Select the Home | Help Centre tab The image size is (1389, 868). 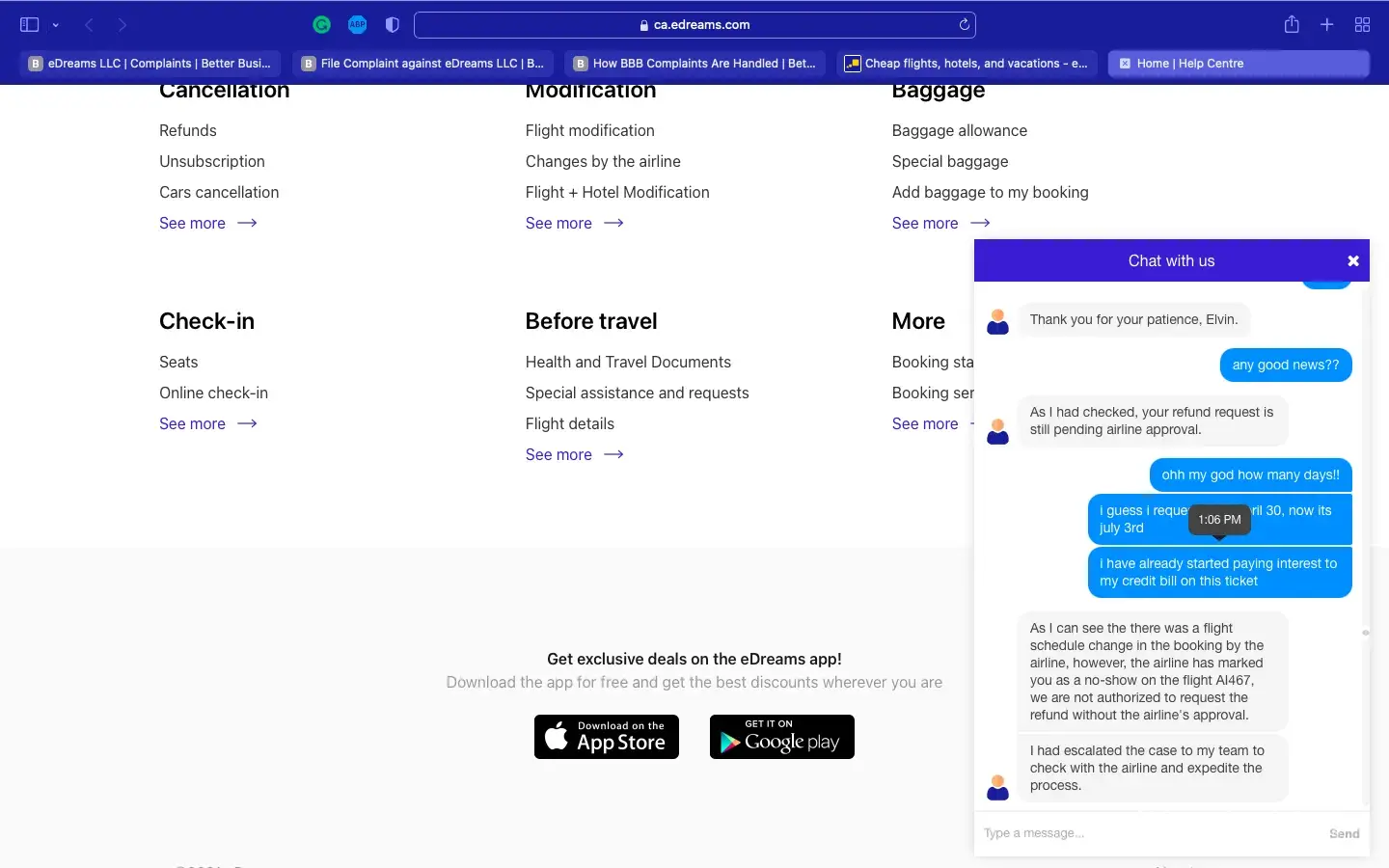point(1239,64)
